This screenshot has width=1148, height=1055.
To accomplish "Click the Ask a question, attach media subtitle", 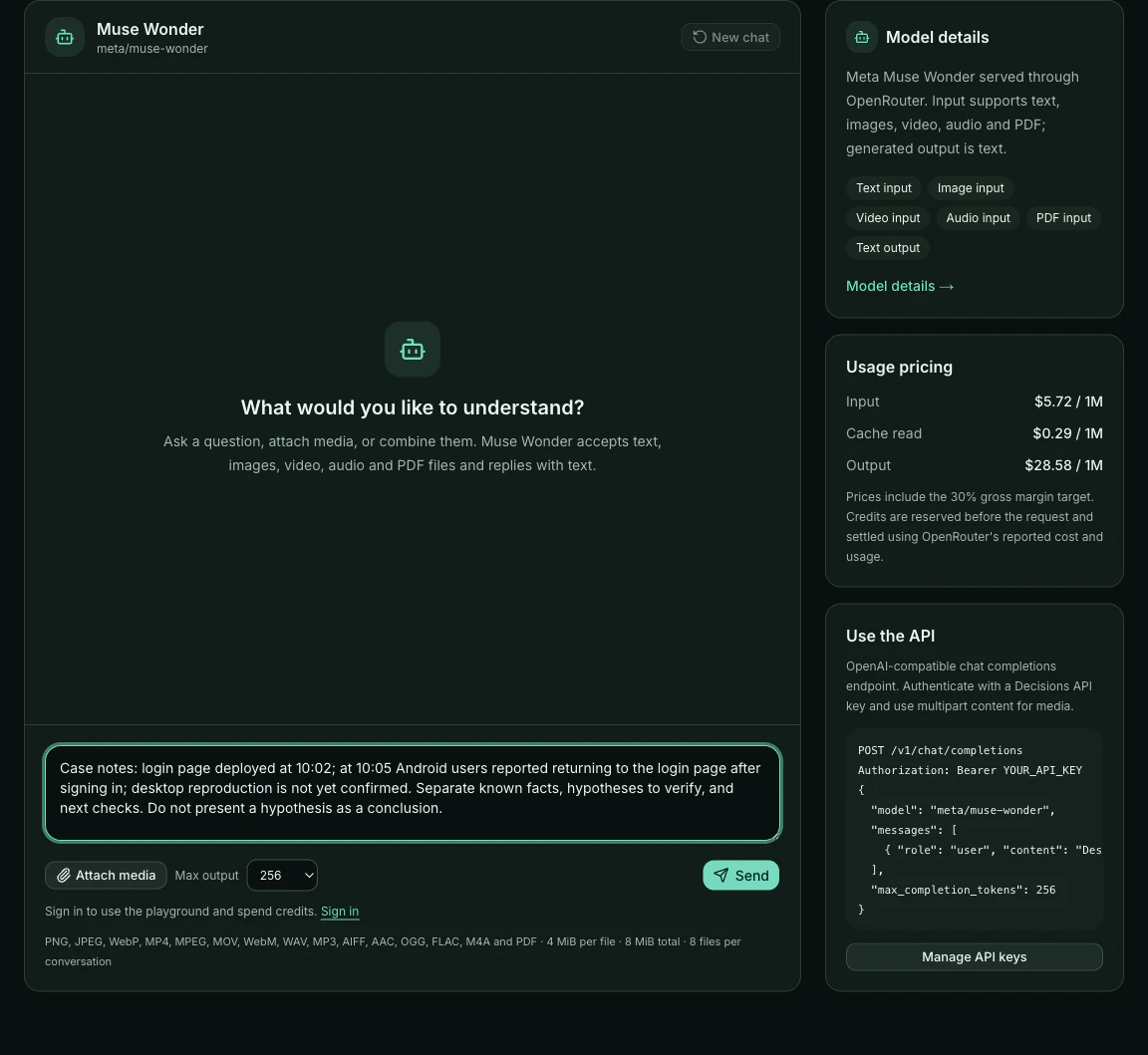I will (x=413, y=453).
